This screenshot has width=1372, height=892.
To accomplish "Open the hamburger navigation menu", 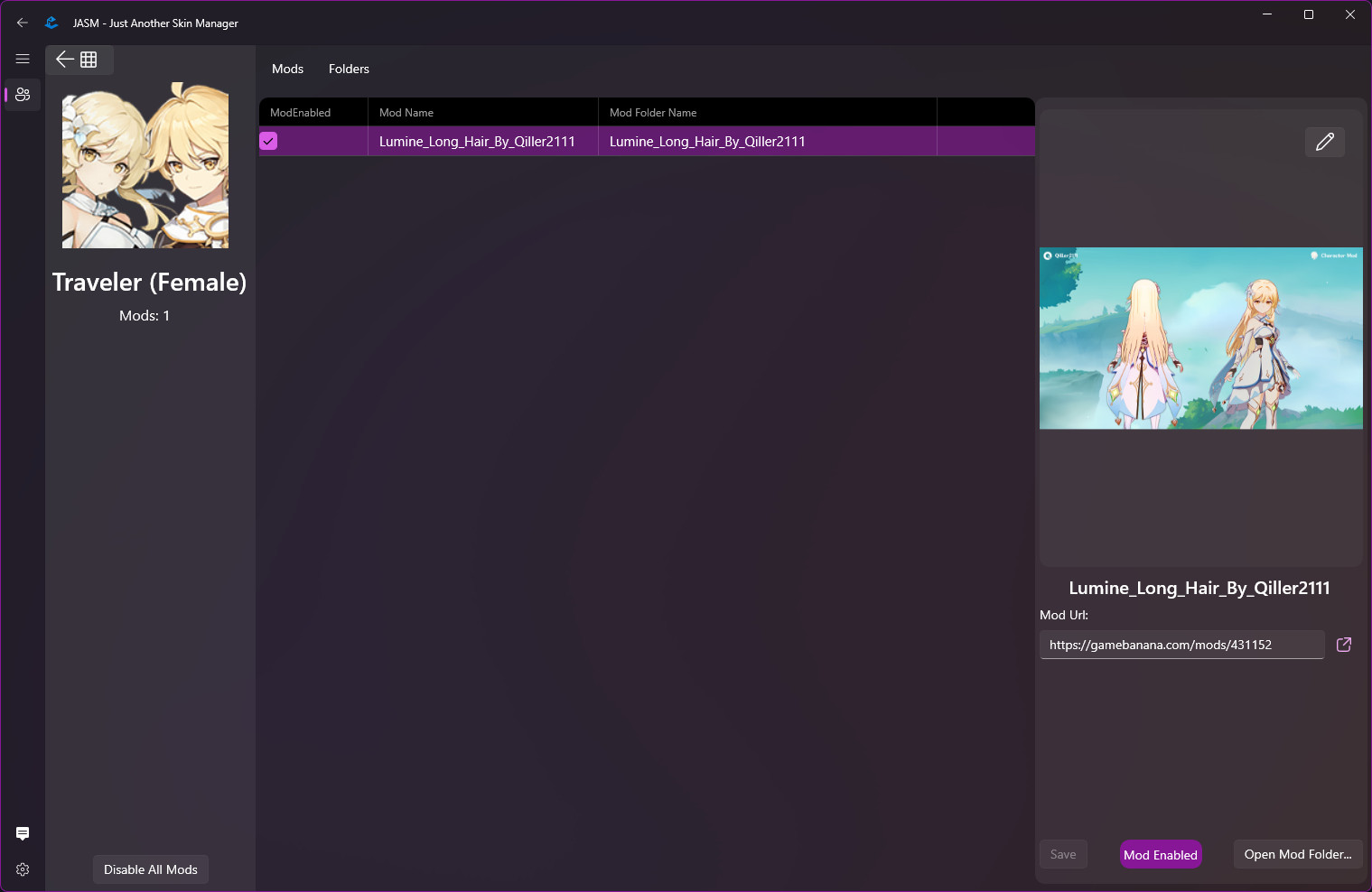I will pos(23,59).
